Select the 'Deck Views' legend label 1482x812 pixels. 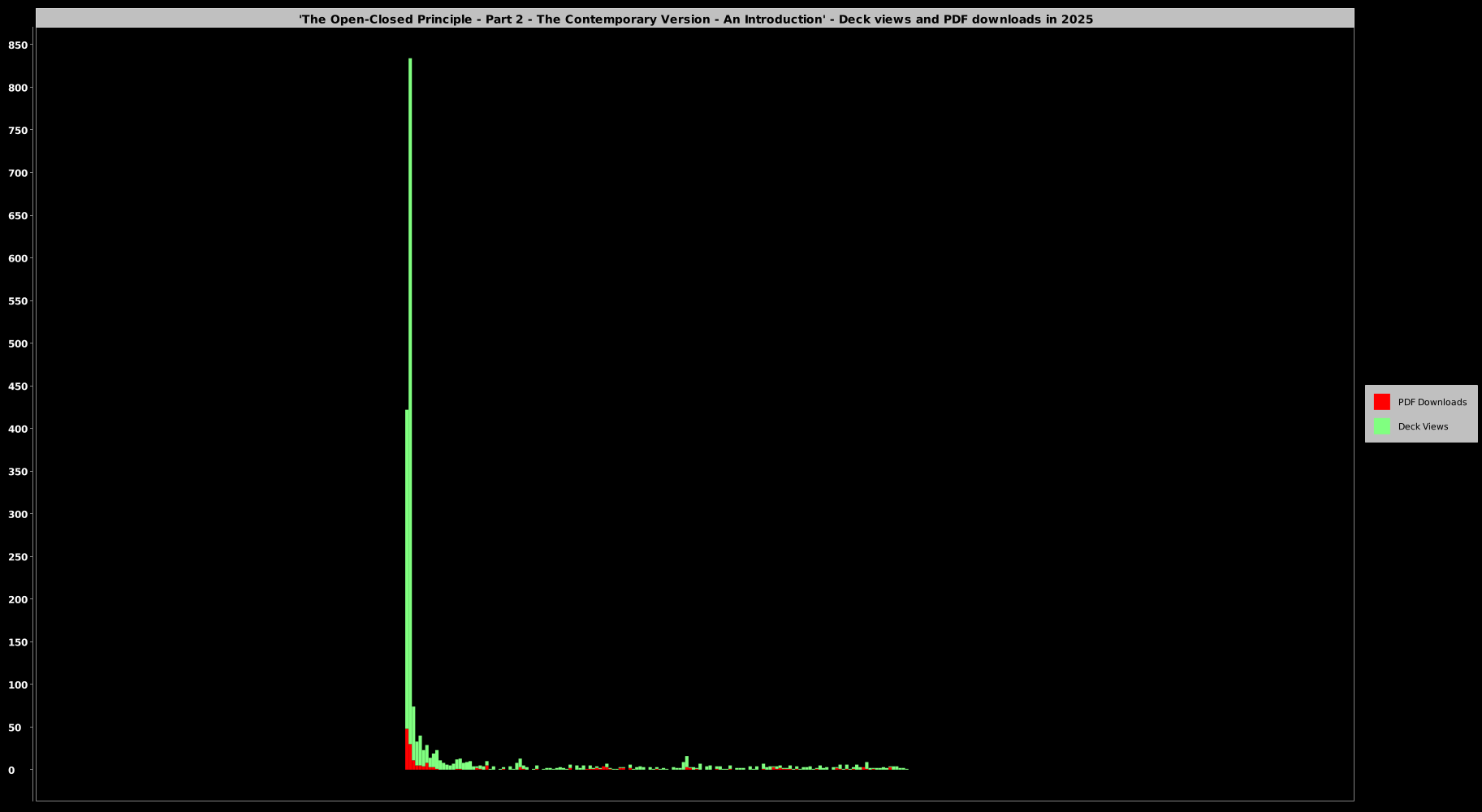[x=1423, y=426]
